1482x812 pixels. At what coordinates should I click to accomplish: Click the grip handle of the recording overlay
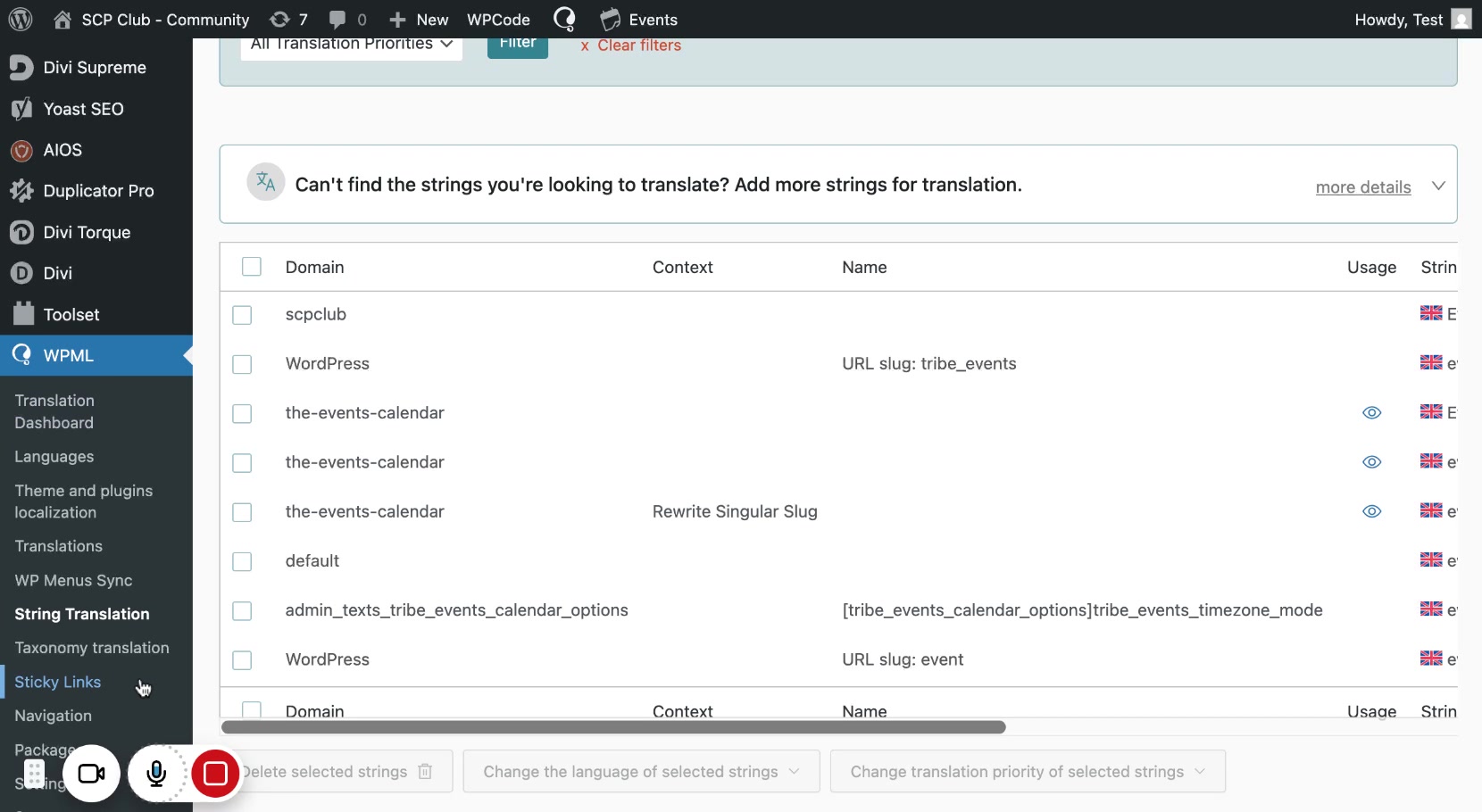[34, 774]
